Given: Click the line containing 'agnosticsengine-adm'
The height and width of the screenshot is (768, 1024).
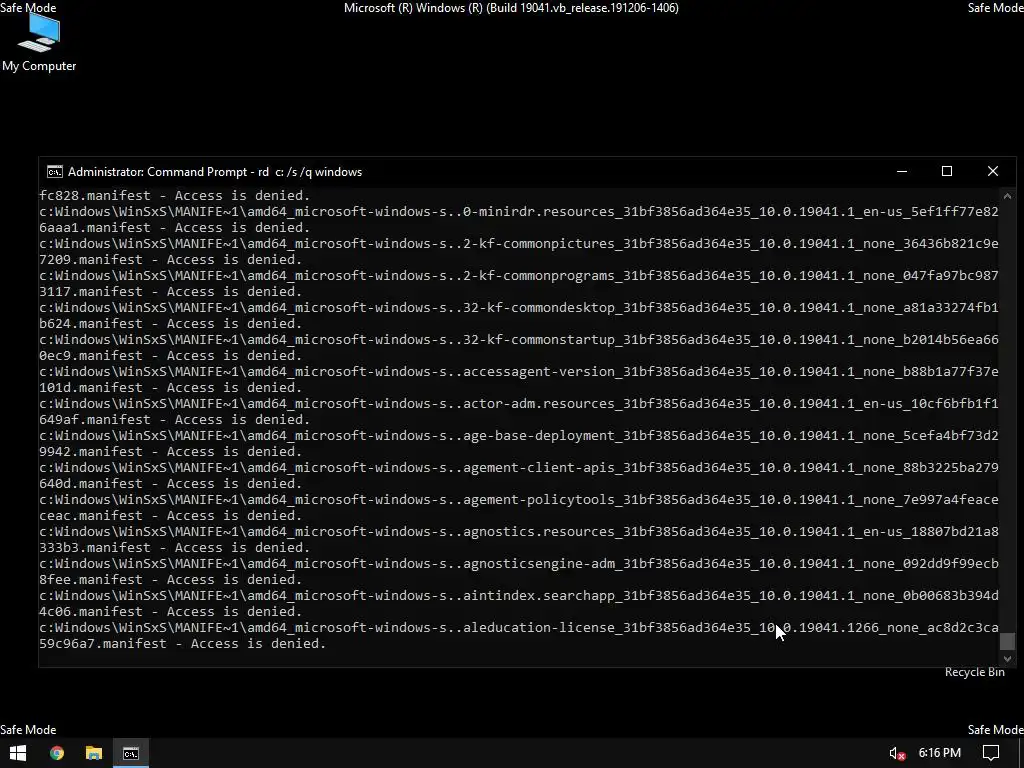Looking at the screenshot, I should pos(519,564).
